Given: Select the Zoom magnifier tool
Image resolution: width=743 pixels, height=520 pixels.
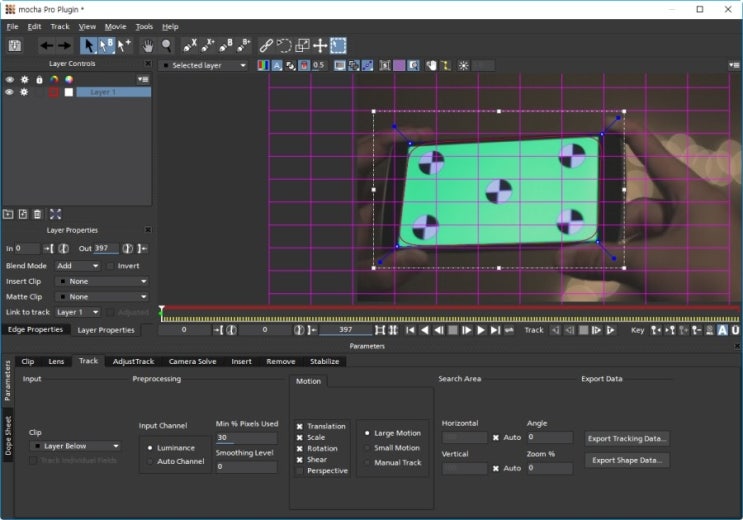Looking at the screenshot, I should 166,46.
